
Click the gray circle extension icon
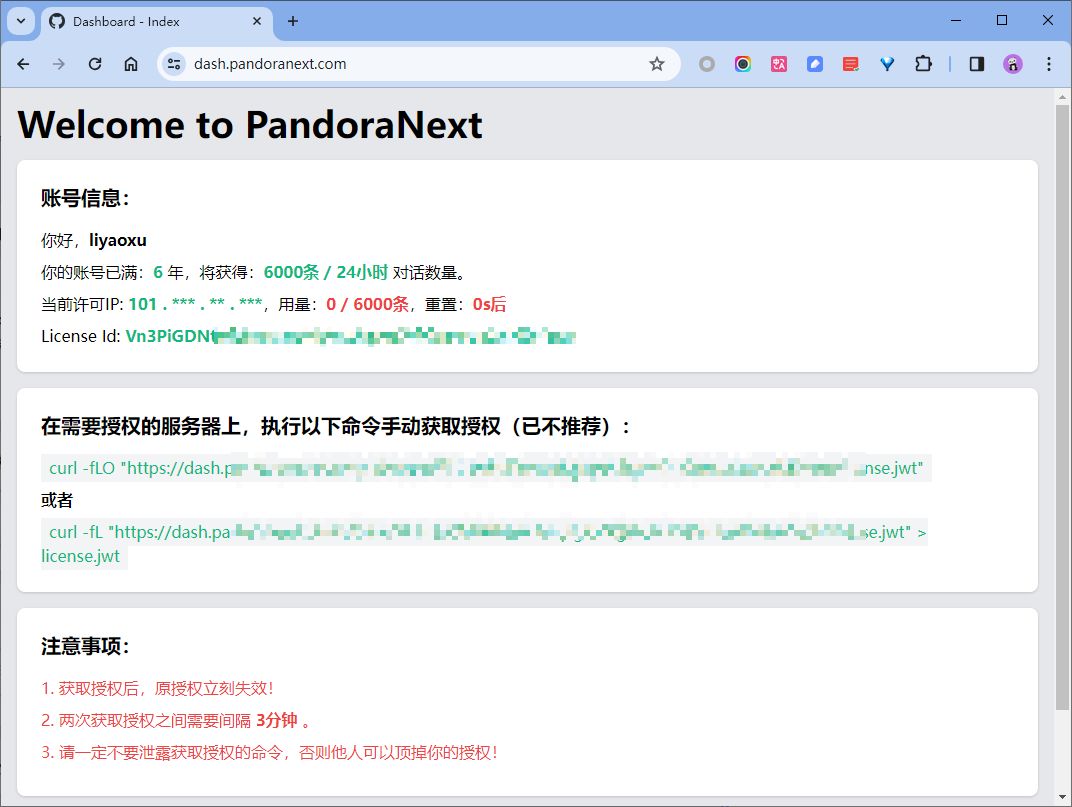(x=707, y=64)
